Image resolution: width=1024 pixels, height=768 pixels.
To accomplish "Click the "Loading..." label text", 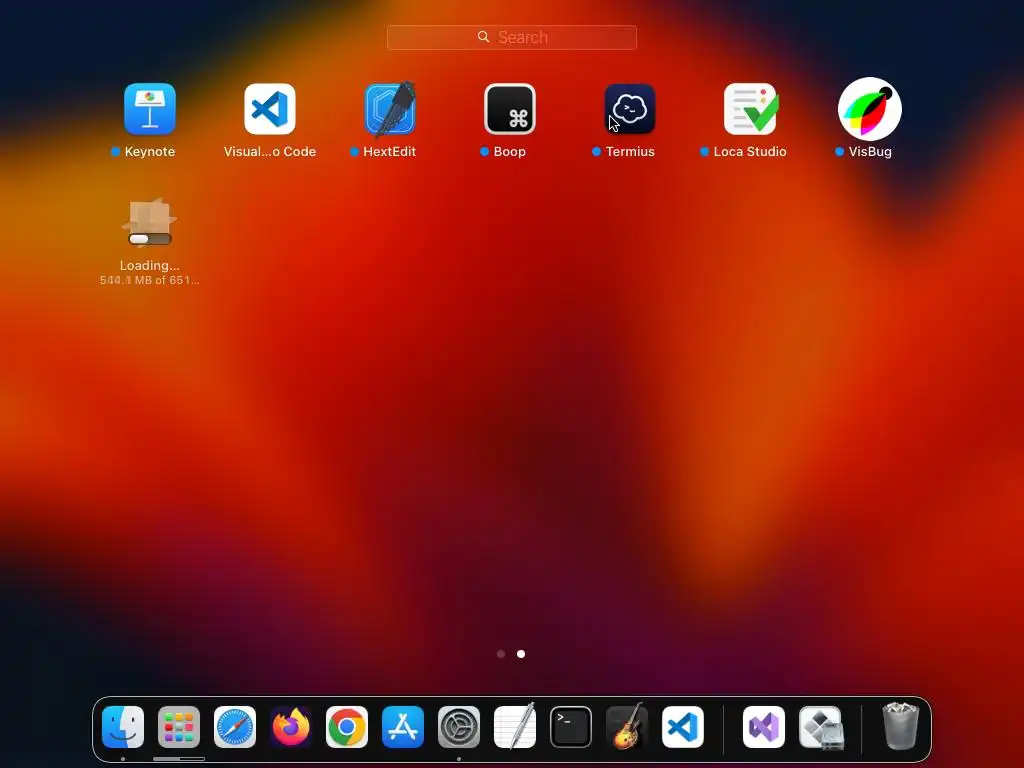I will point(150,266).
